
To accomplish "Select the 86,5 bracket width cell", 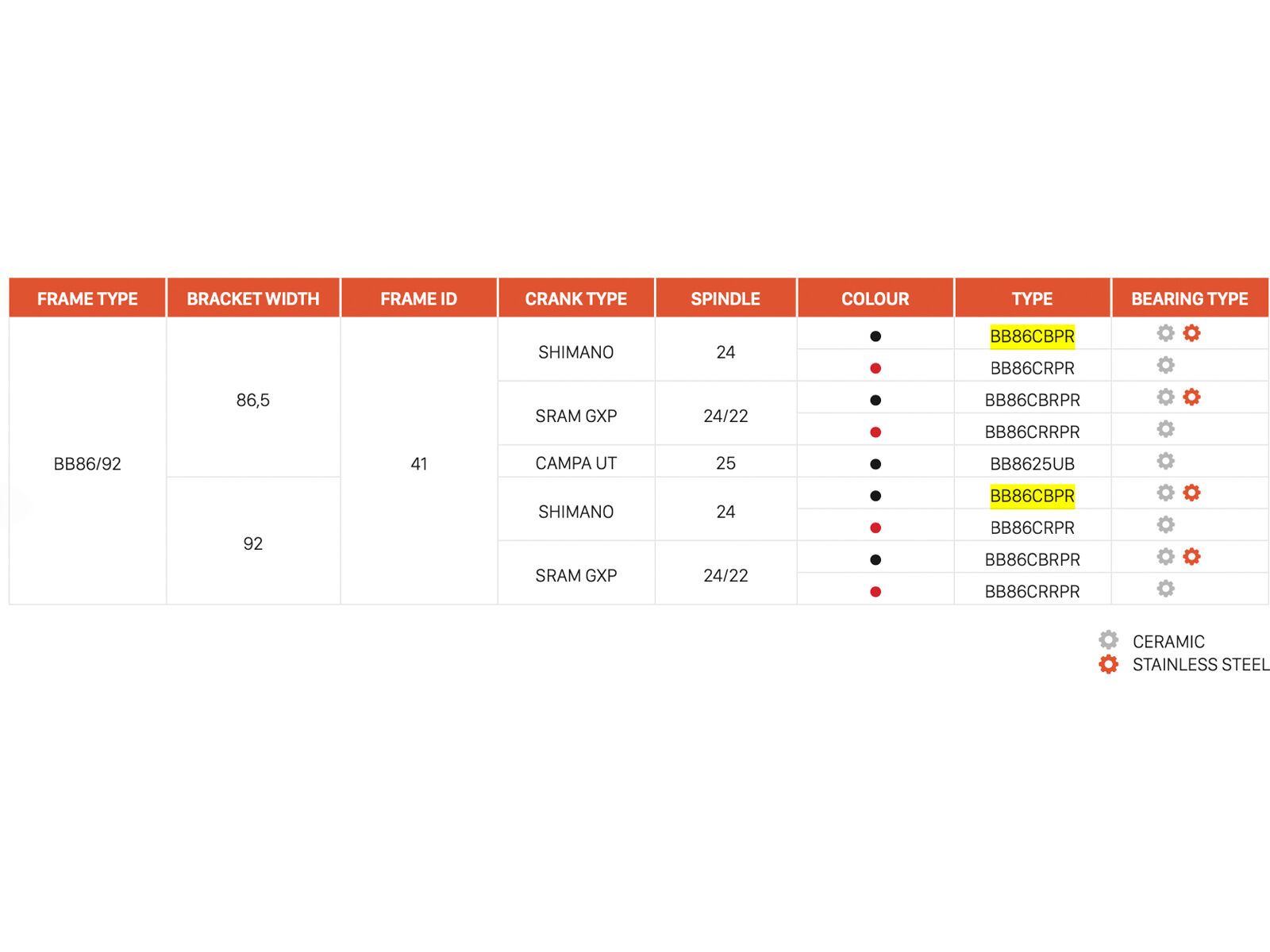I will click(253, 401).
